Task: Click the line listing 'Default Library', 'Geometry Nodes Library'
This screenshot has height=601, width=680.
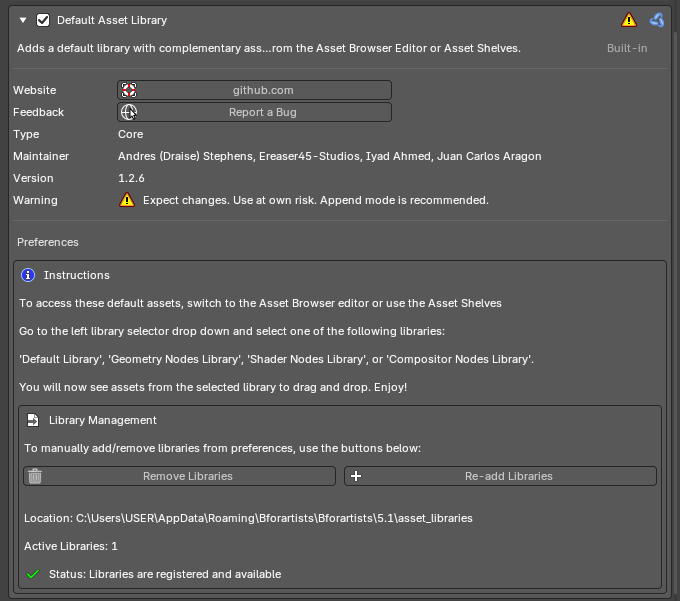Action: click(x=276, y=359)
